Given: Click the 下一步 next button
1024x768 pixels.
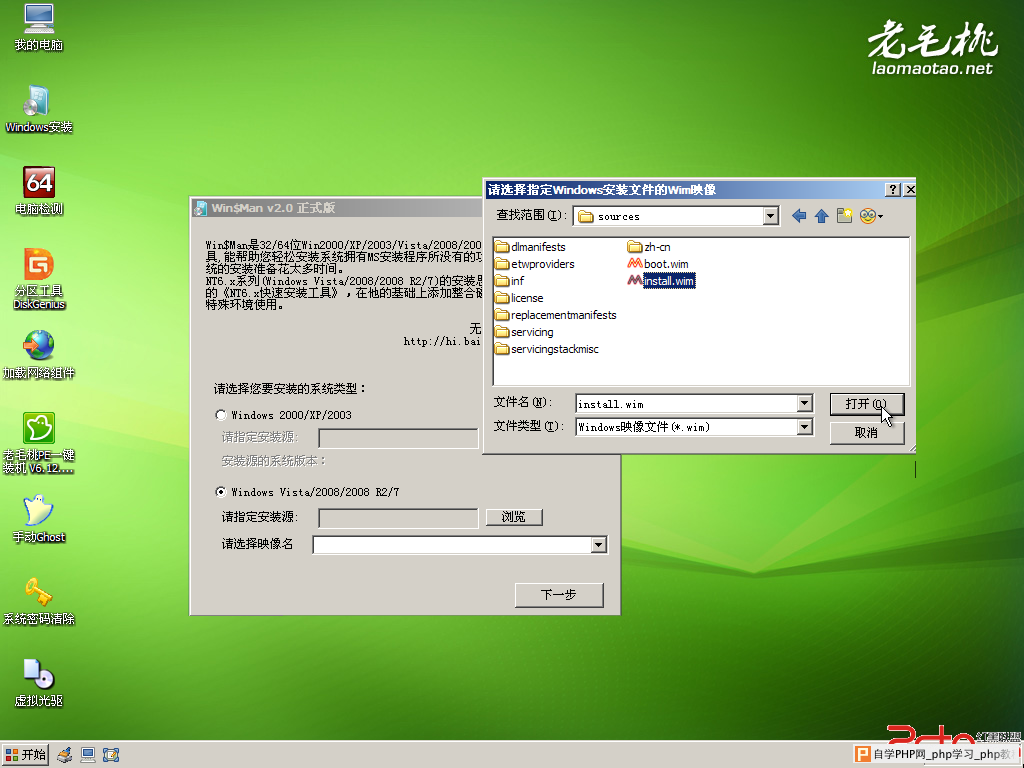Looking at the screenshot, I should coord(559,595).
